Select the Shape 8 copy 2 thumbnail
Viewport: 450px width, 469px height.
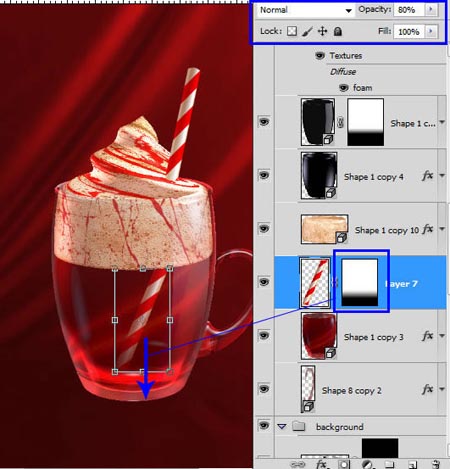click(308, 389)
